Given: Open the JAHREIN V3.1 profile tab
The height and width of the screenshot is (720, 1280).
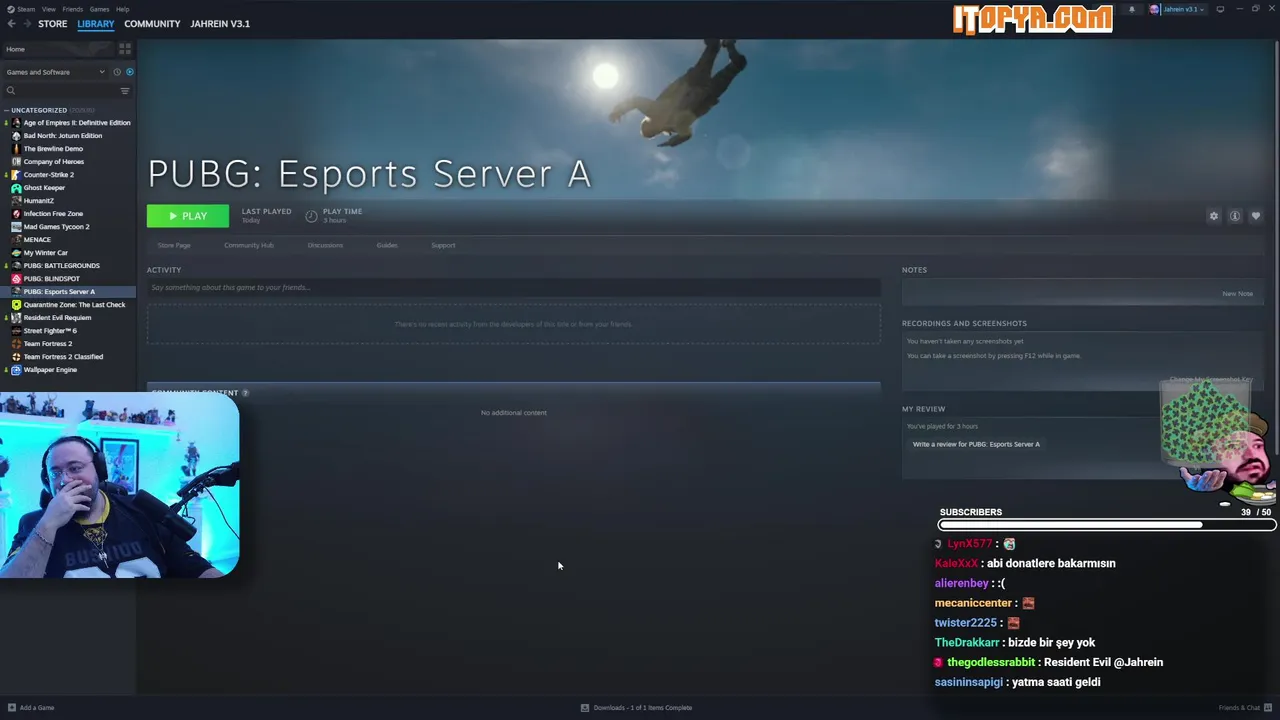Looking at the screenshot, I should click(220, 24).
